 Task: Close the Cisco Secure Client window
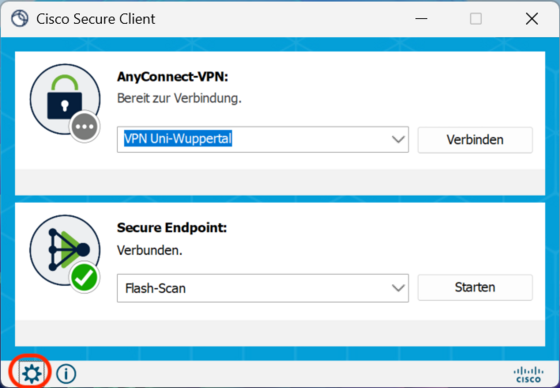(x=532, y=19)
